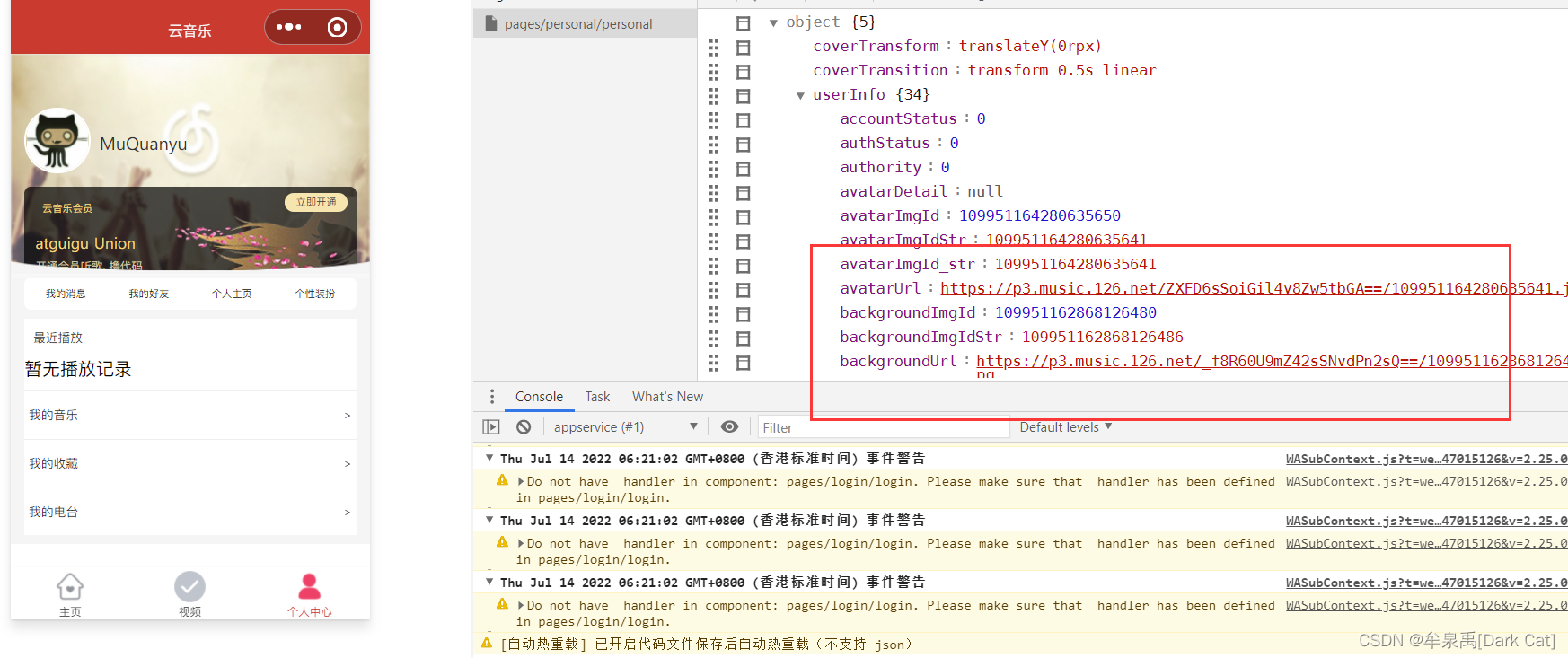The image size is (1568, 658).
Task: Click the square icon beside backgroundImgId
Action: point(743,314)
